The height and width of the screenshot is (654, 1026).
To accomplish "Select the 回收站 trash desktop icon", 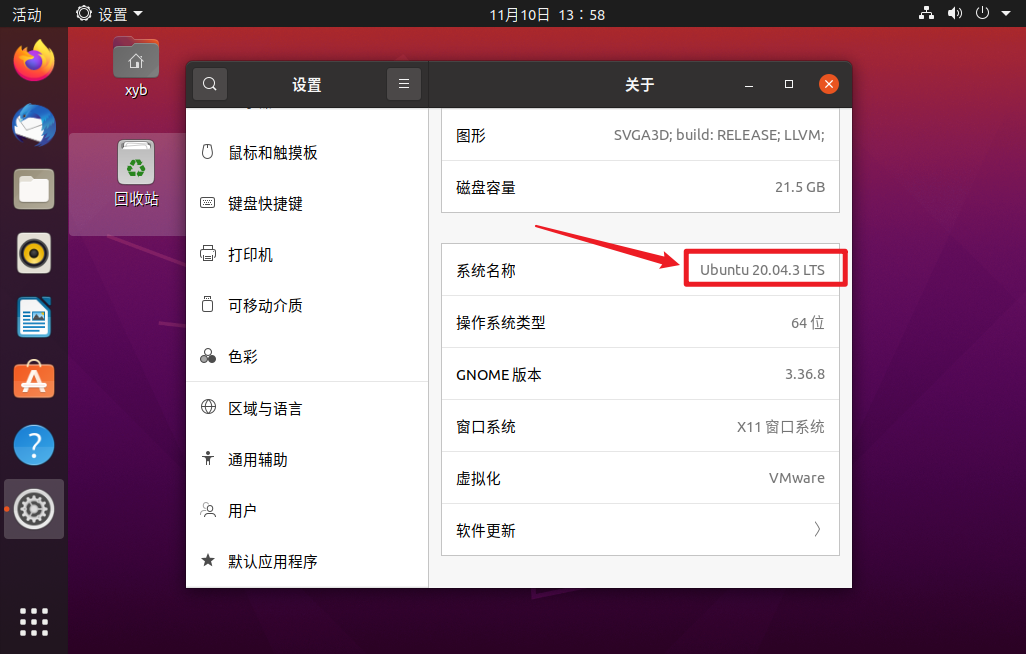I will point(136,173).
